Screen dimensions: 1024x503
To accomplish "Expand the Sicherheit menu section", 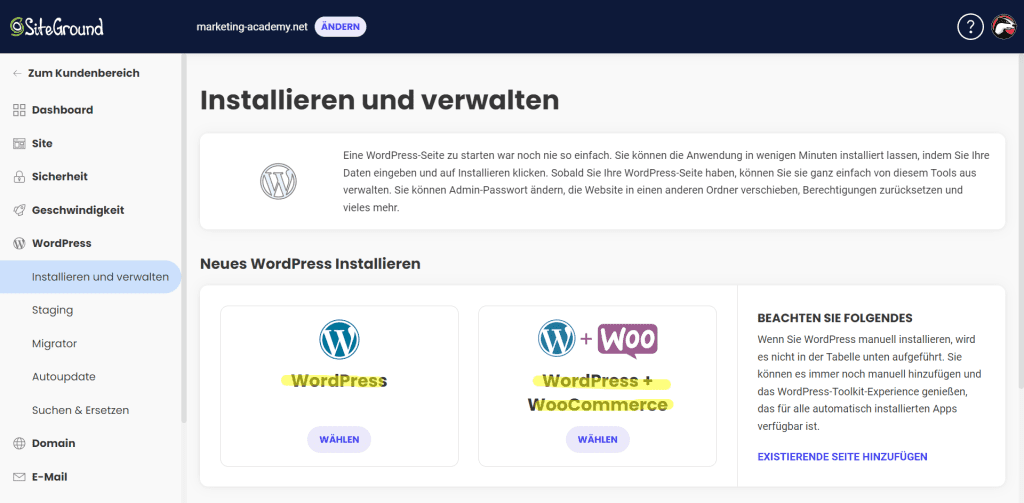I will click(x=59, y=176).
